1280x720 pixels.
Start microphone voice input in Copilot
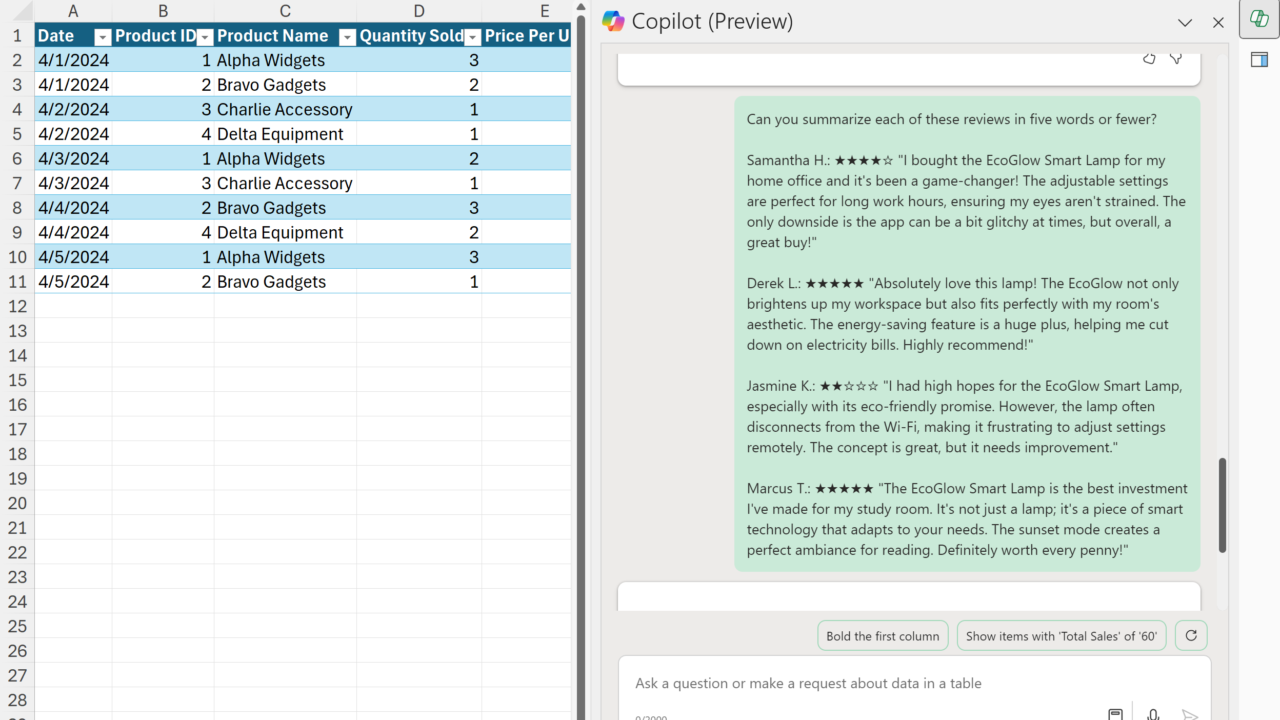[1153, 714]
